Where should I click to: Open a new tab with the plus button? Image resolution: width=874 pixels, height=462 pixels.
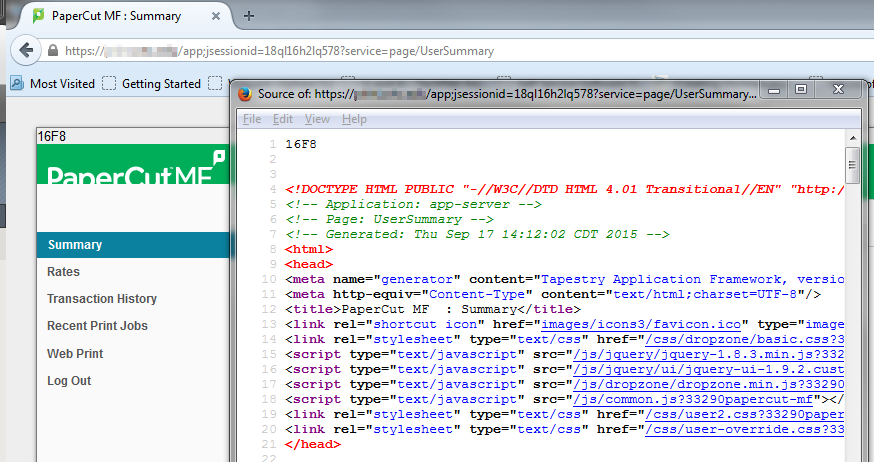click(249, 16)
